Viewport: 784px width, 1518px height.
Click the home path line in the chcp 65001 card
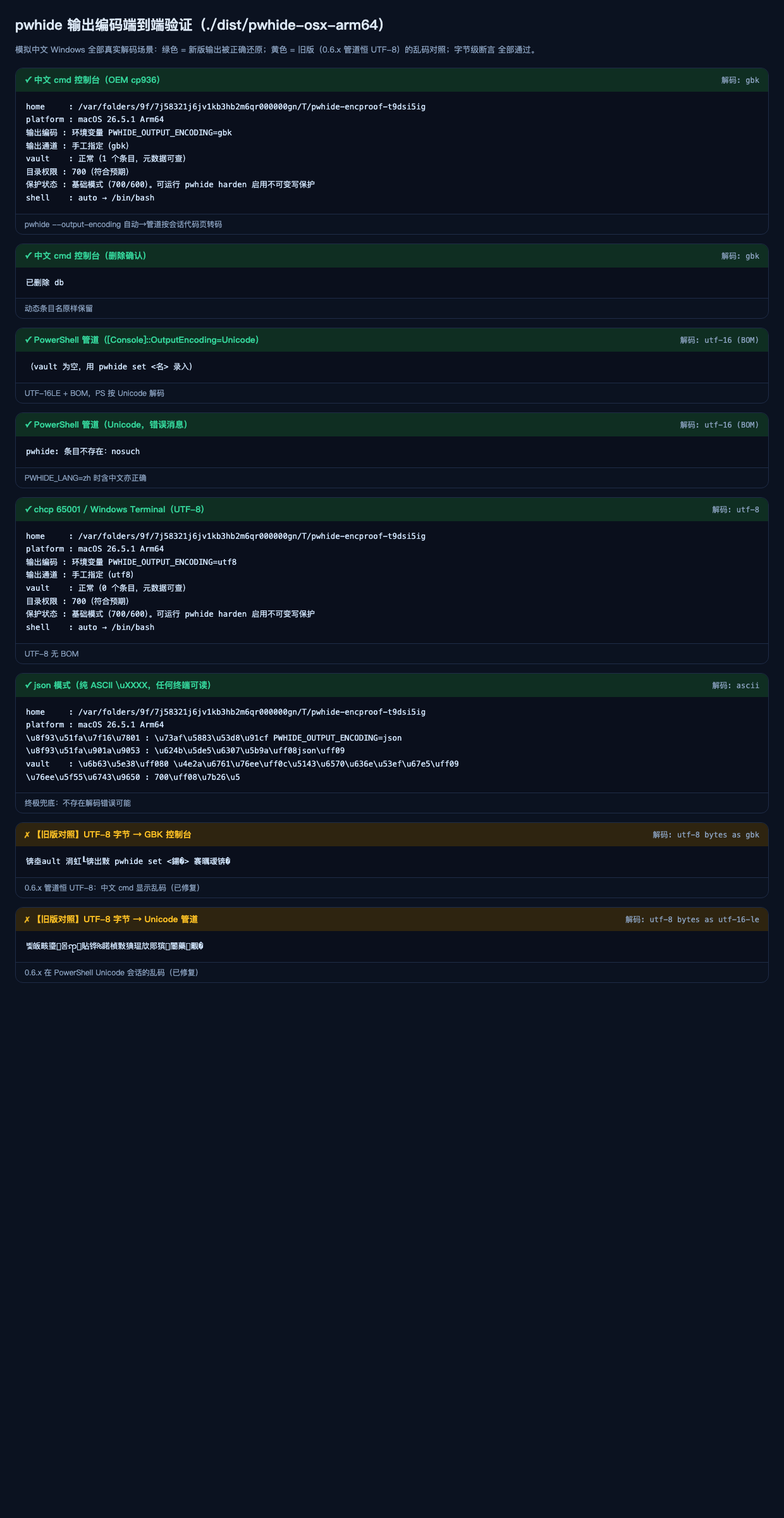click(226, 536)
